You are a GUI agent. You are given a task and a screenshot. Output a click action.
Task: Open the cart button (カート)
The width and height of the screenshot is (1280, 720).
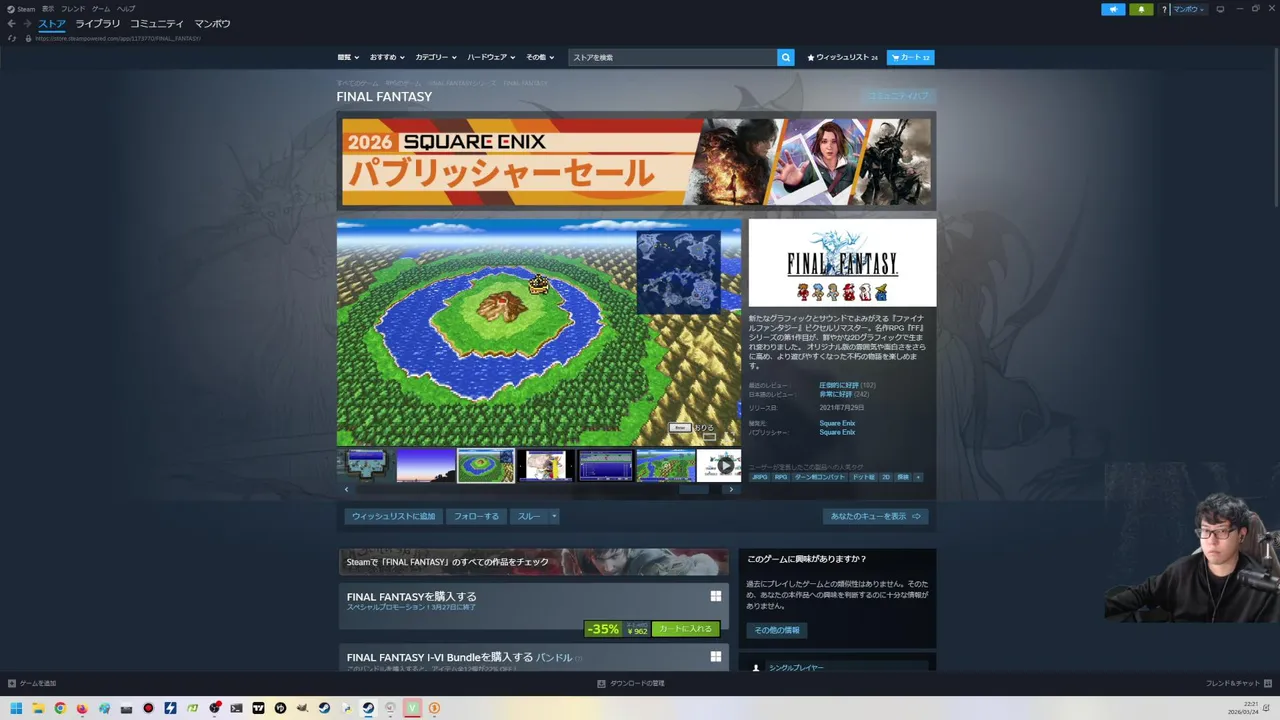tap(910, 57)
